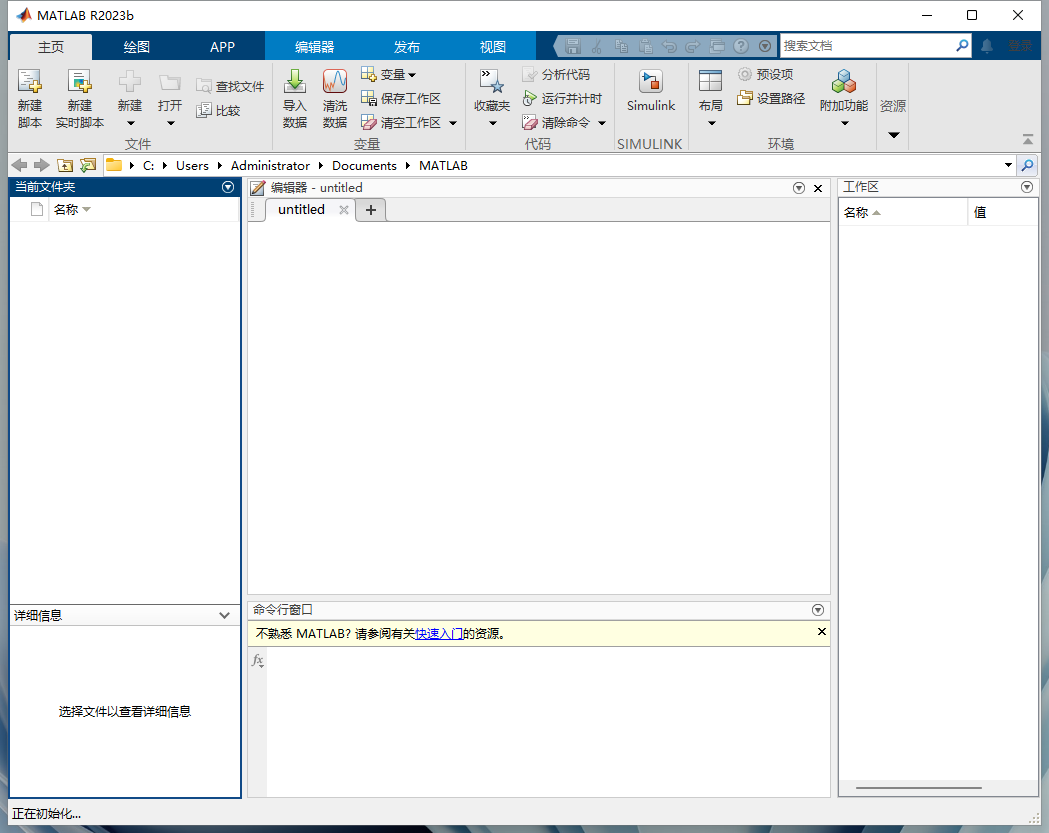Click 分析代码 (Analyze Code)

(557, 74)
